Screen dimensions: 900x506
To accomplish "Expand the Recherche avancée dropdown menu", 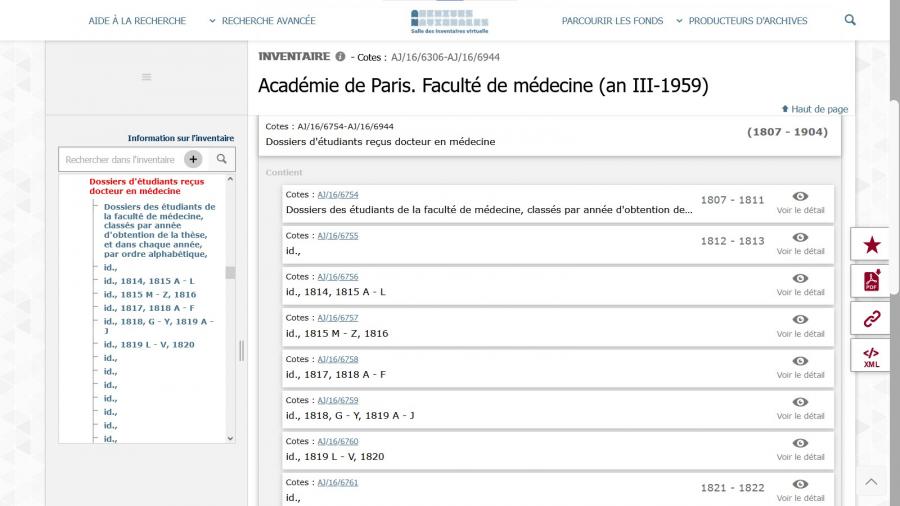I will tap(262, 21).
